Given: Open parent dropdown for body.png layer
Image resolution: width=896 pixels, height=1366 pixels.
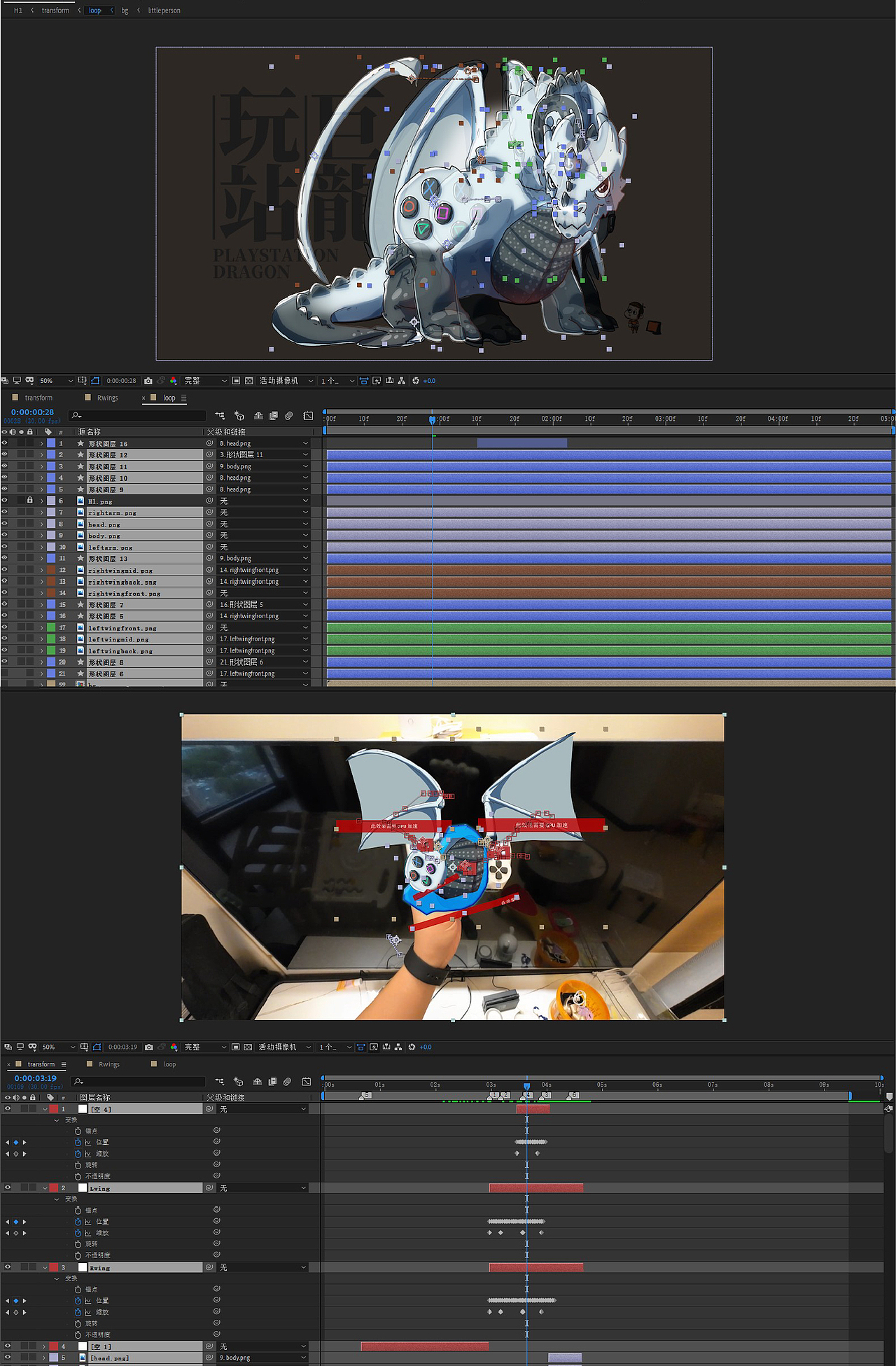Looking at the screenshot, I should coord(263,536).
